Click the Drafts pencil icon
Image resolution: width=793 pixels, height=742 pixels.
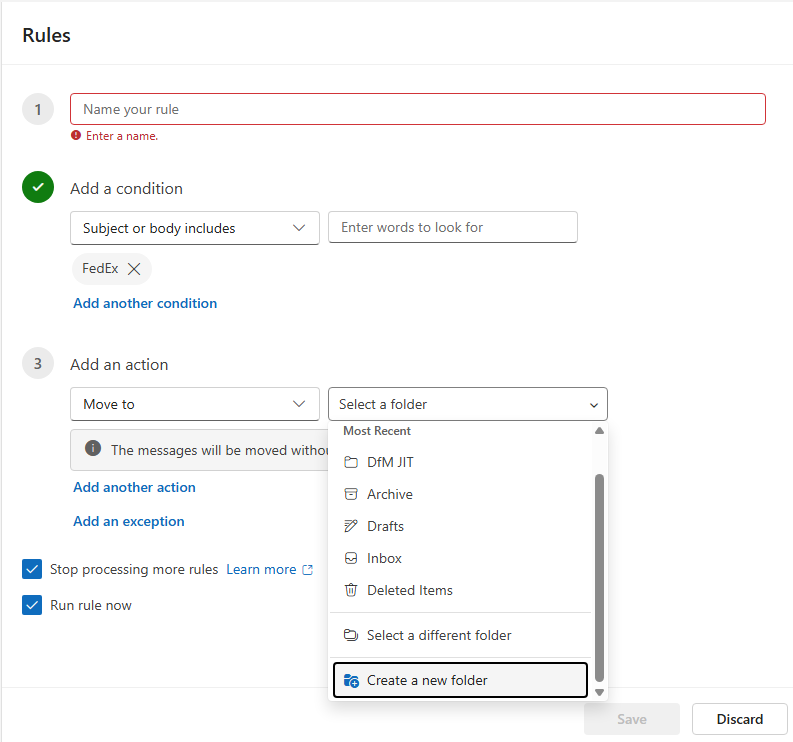pyautogui.click(x=350, y=526)
